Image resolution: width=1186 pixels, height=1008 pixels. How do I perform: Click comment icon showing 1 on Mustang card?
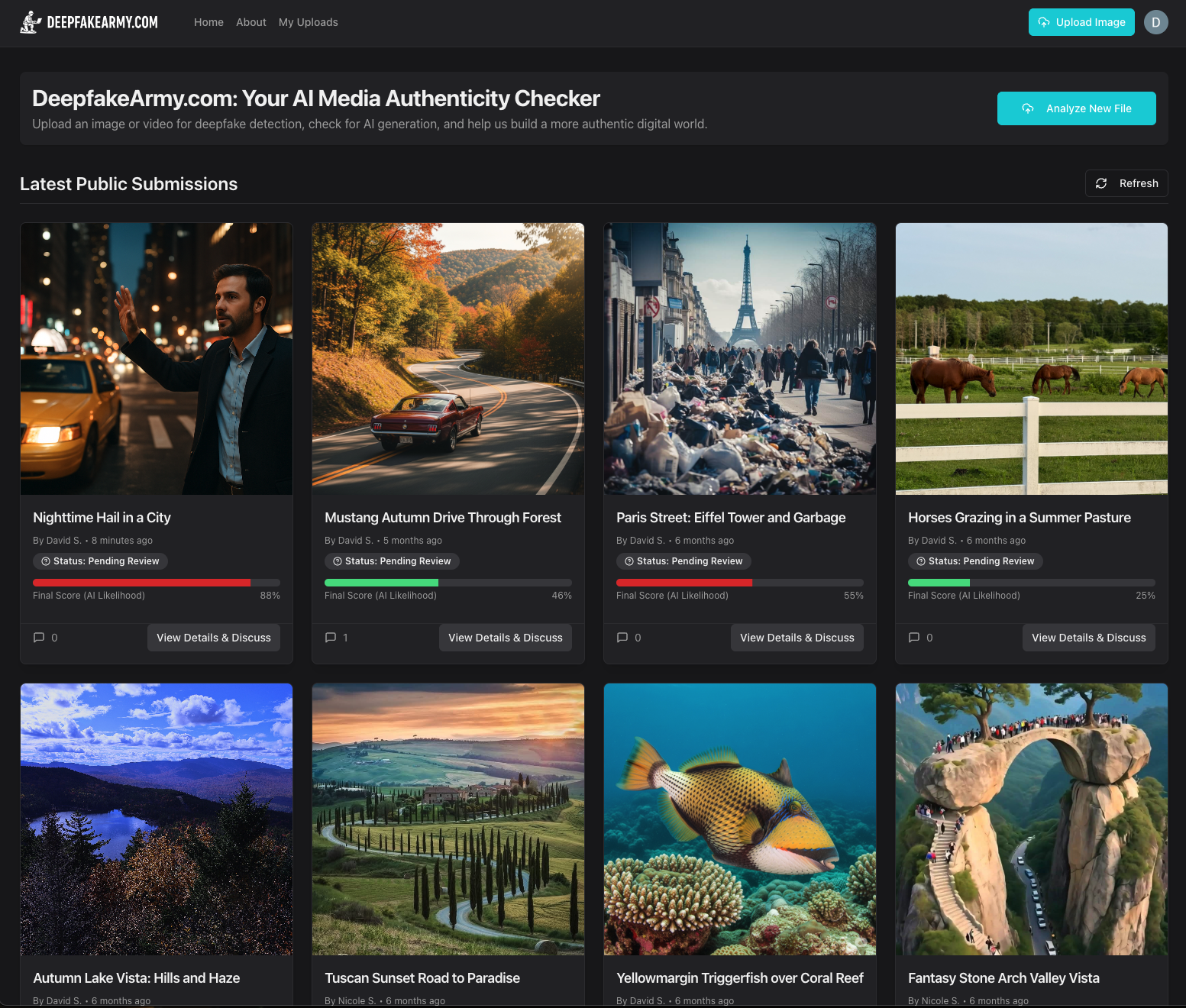click(x=331, y=638)
